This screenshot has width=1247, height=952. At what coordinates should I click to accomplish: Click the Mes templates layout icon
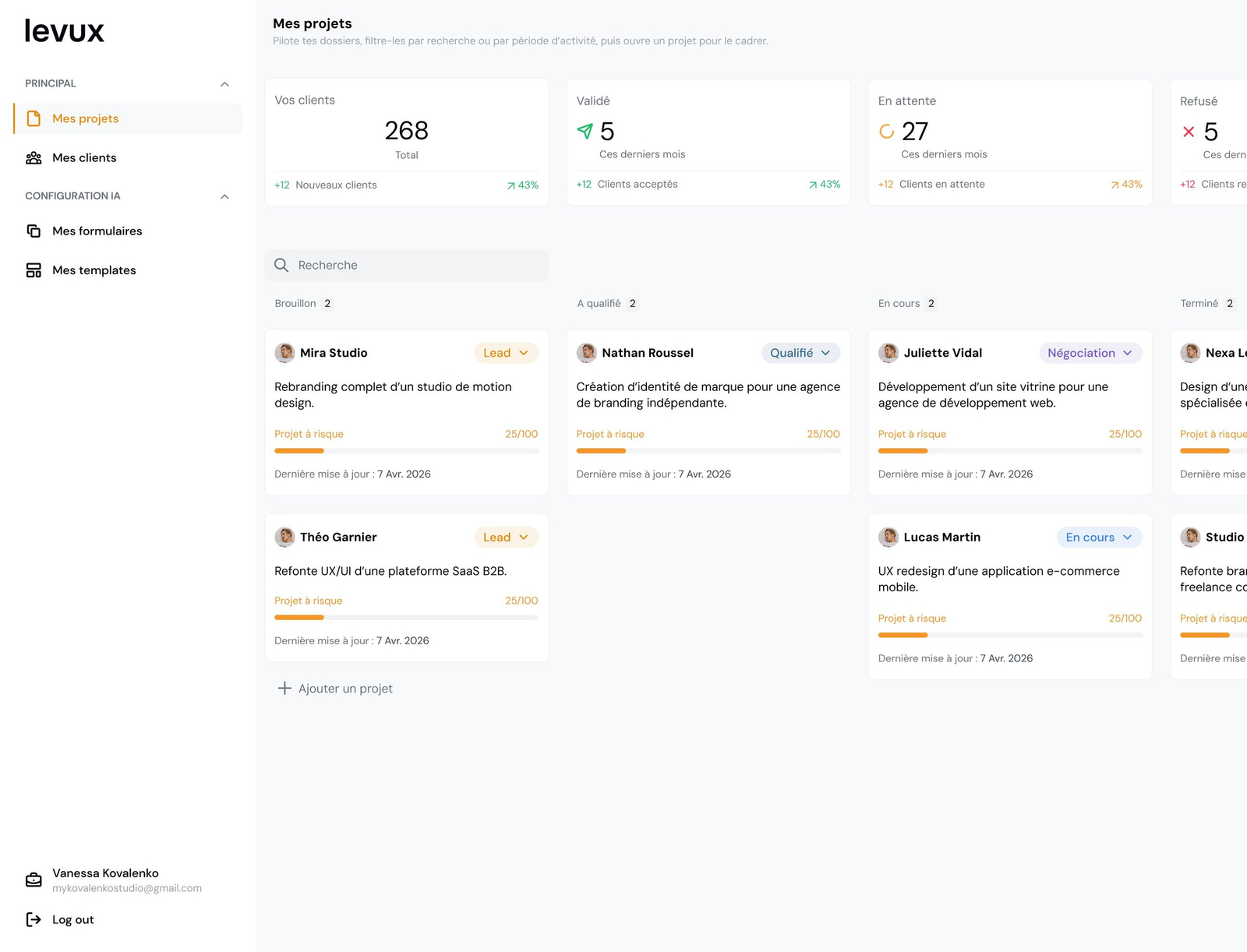34,270
